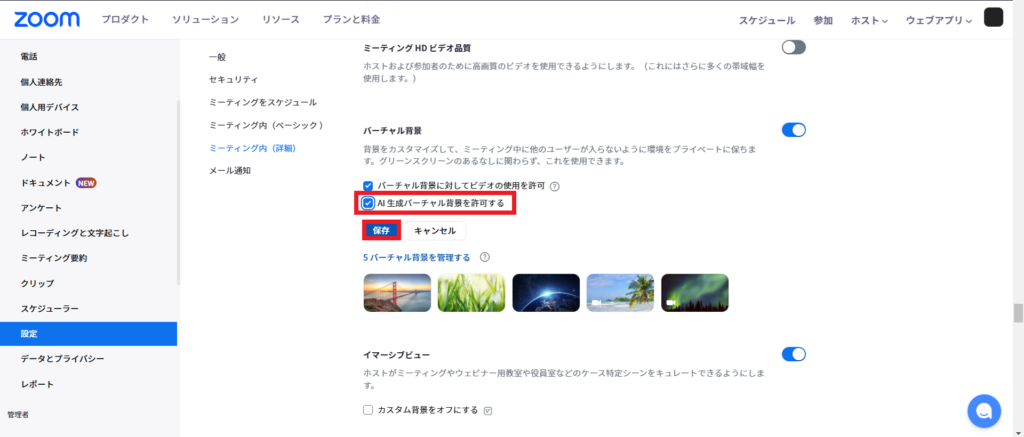Viewport: 1024px width, 437px height.
Task: Open the profile avatar icon
Action: (x=993, y=18)
